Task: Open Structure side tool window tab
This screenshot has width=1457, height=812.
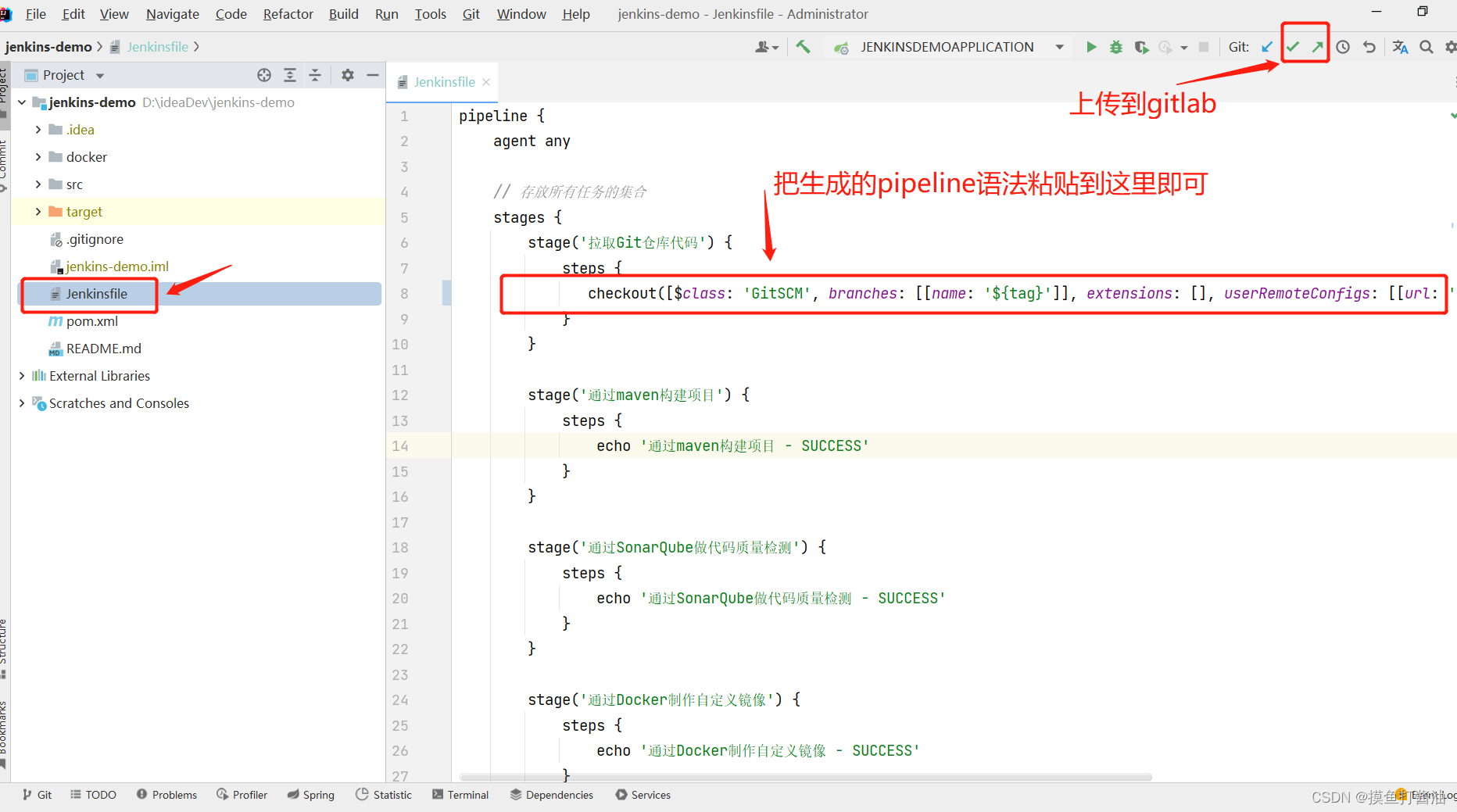Action: (4, 649)
